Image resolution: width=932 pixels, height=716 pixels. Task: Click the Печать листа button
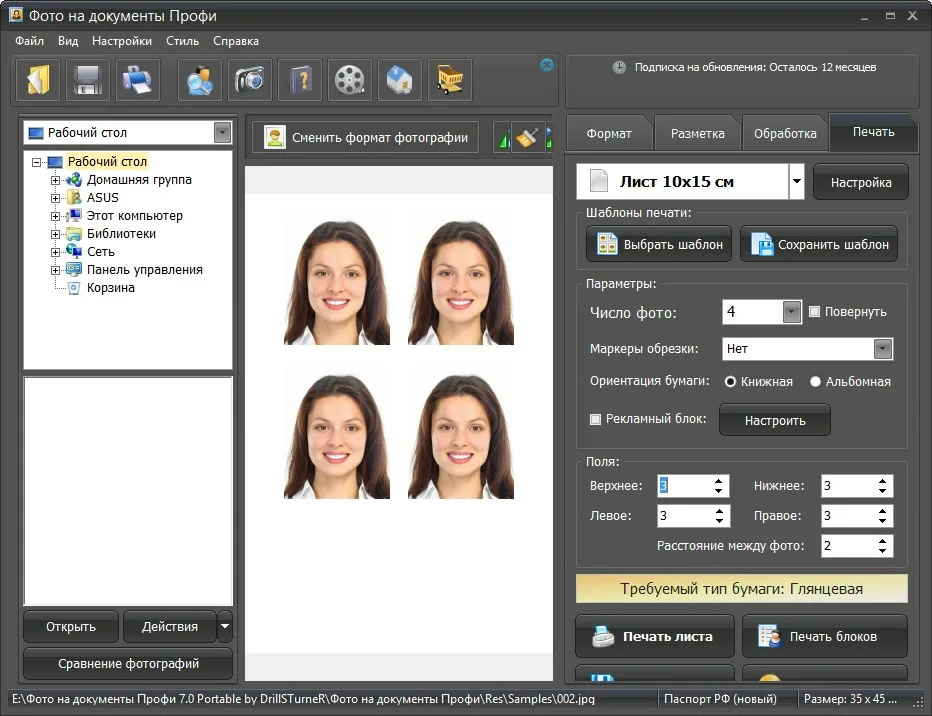[655, 636]
